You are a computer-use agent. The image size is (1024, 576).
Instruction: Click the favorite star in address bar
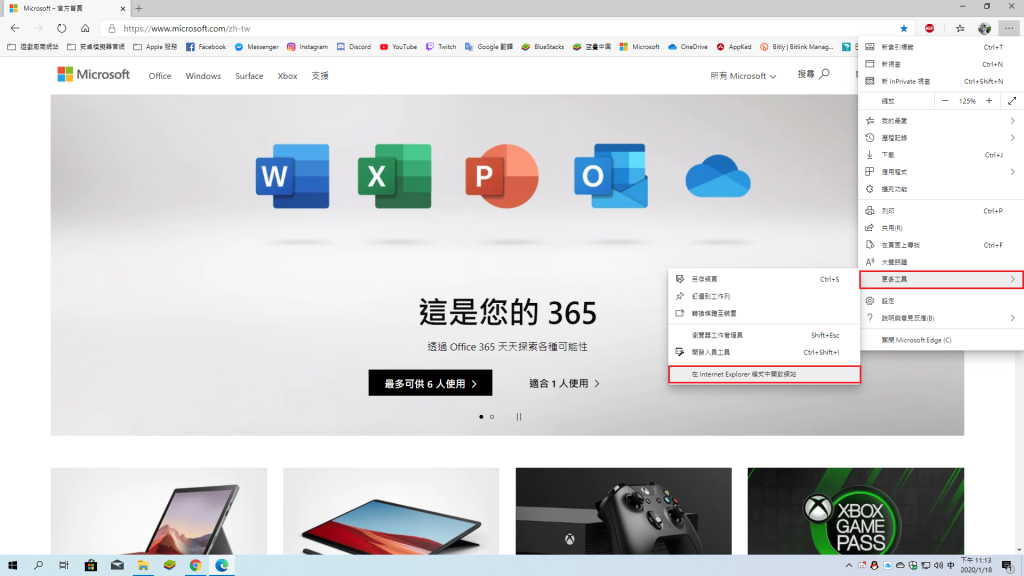pyautogui.click(x=904, y=28)
